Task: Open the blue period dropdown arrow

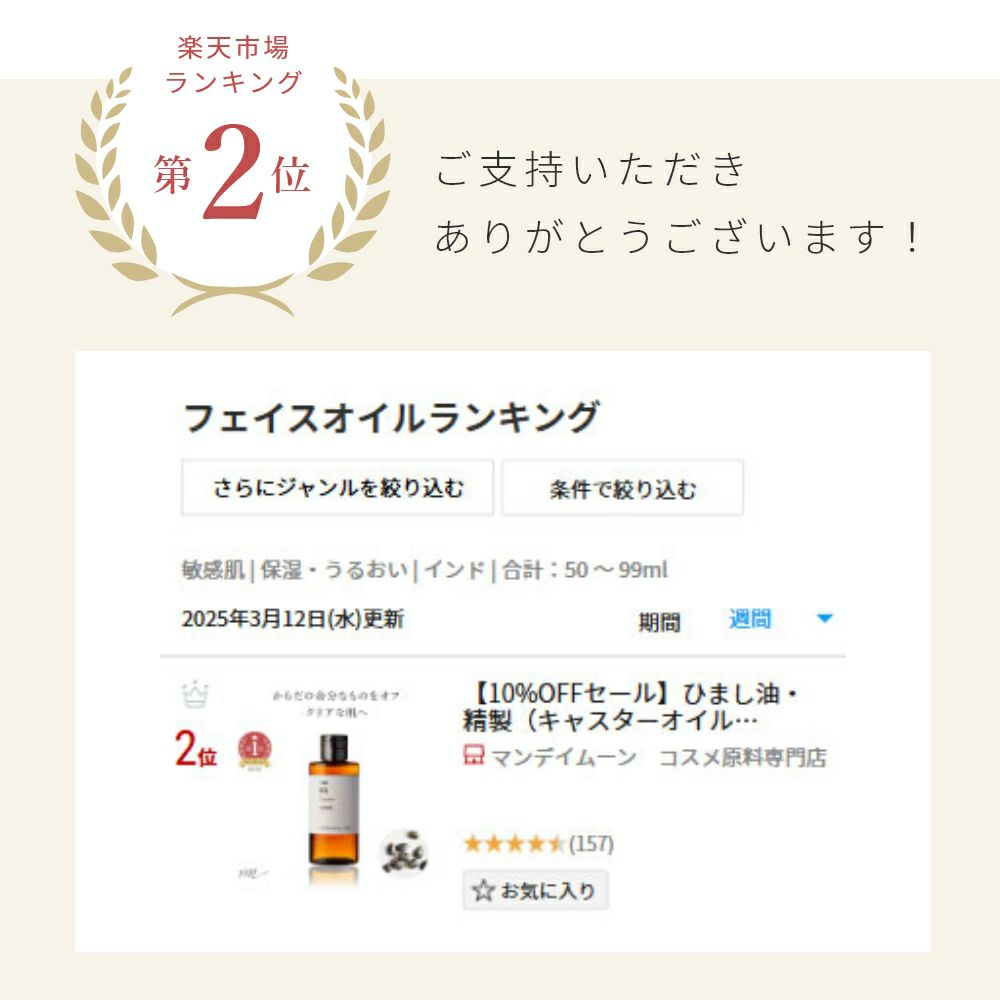Action: pyautogui.click(x=824, y=618)
